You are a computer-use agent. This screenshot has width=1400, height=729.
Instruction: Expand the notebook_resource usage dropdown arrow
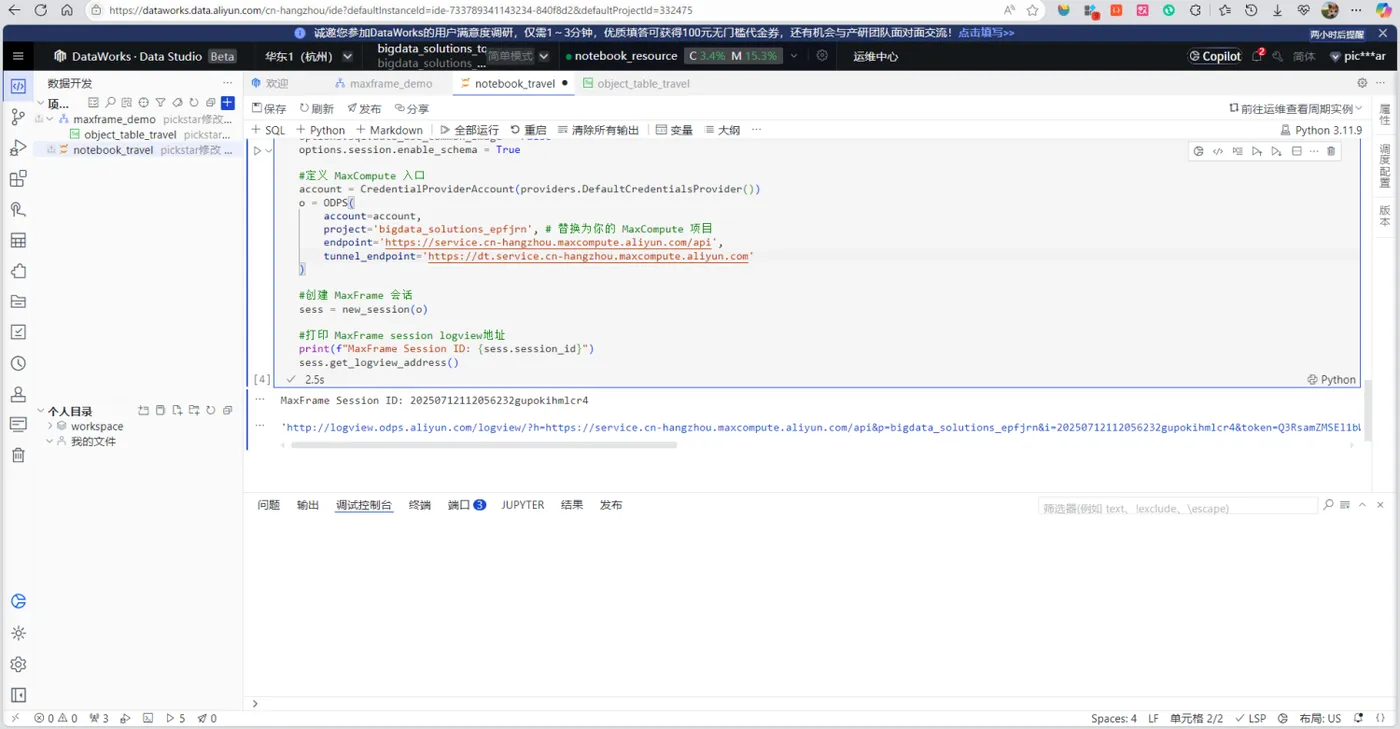point(795,56)
